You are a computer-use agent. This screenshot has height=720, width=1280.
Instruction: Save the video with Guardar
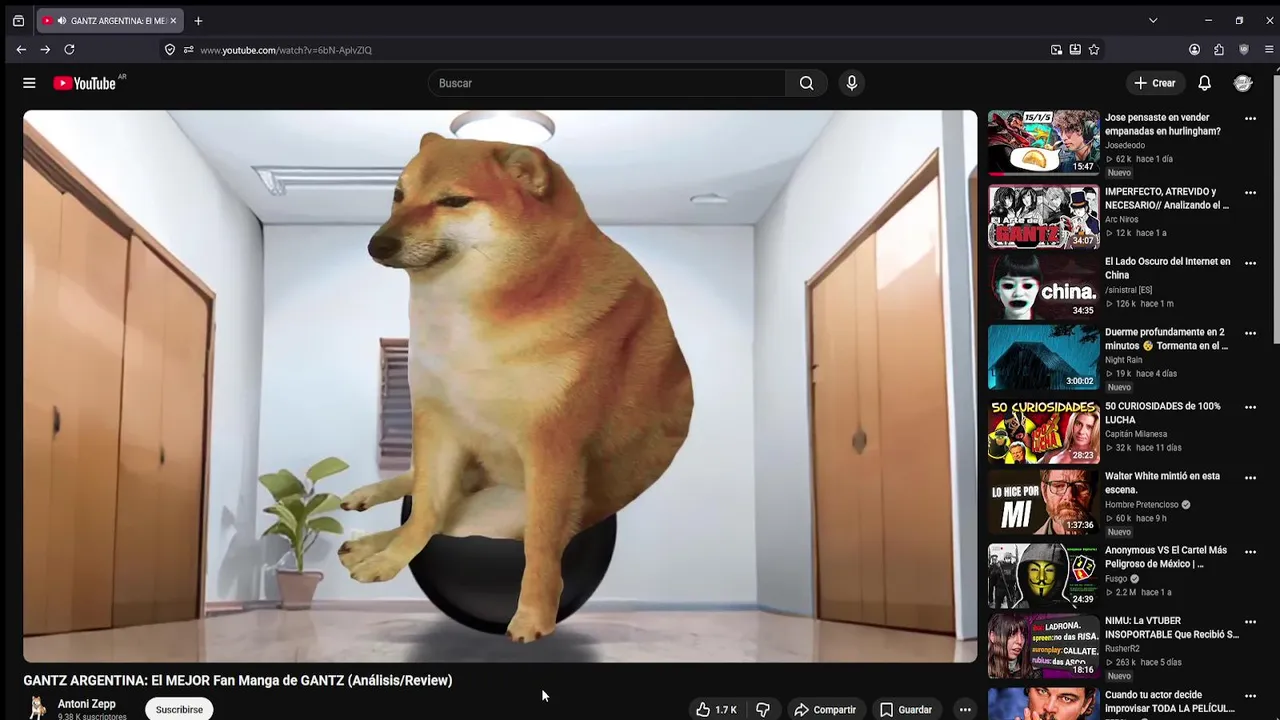906,709
